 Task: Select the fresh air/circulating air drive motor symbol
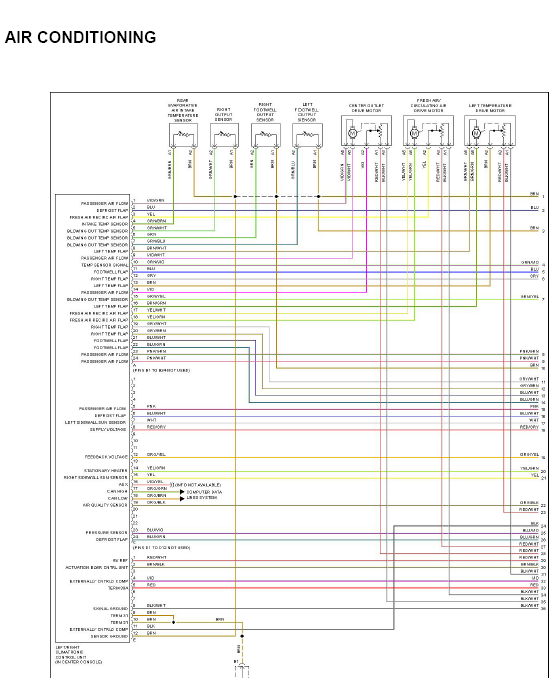point(428,131)
